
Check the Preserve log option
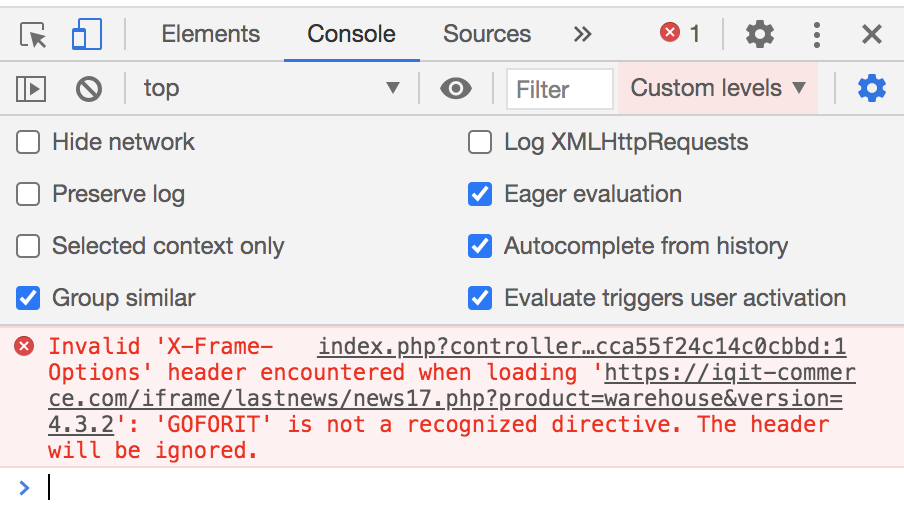(29, 194)
